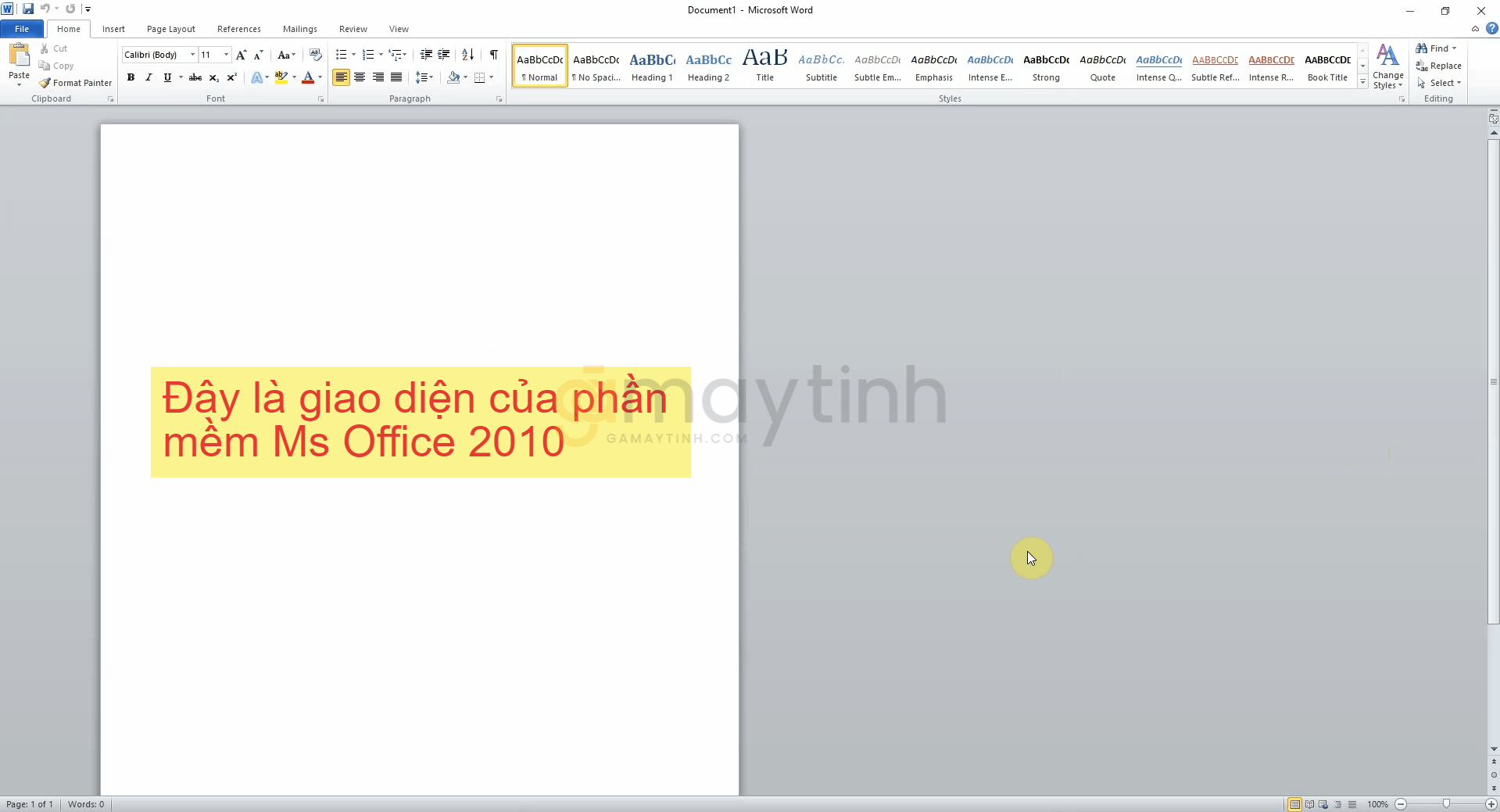Switch to Outline view
The image size is (1500, 812).
click(1338, 804)
